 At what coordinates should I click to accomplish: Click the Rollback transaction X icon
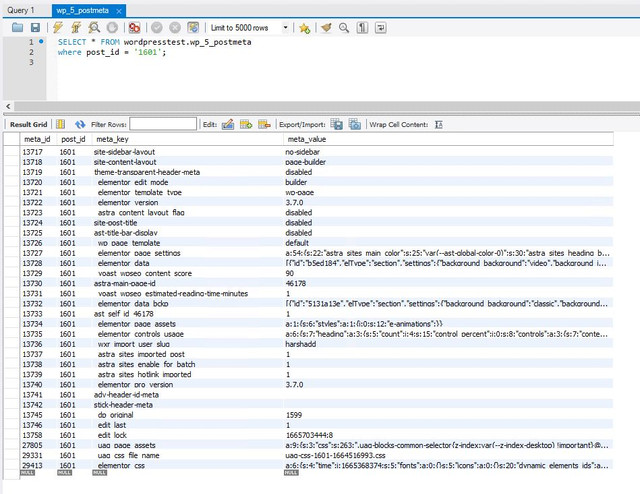point(175,28)
